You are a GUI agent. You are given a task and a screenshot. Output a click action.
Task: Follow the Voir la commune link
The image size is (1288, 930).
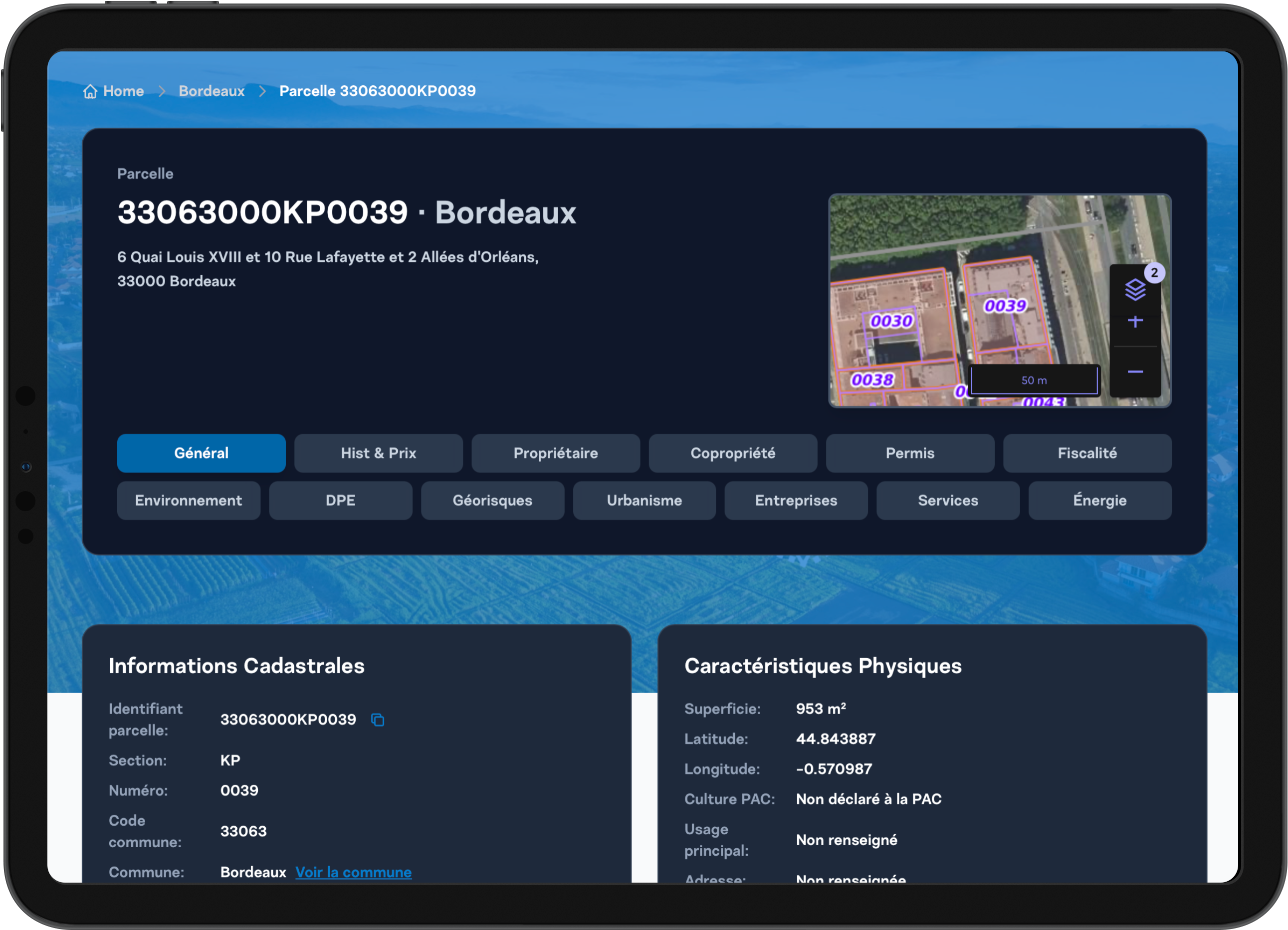tap(353, 872)
